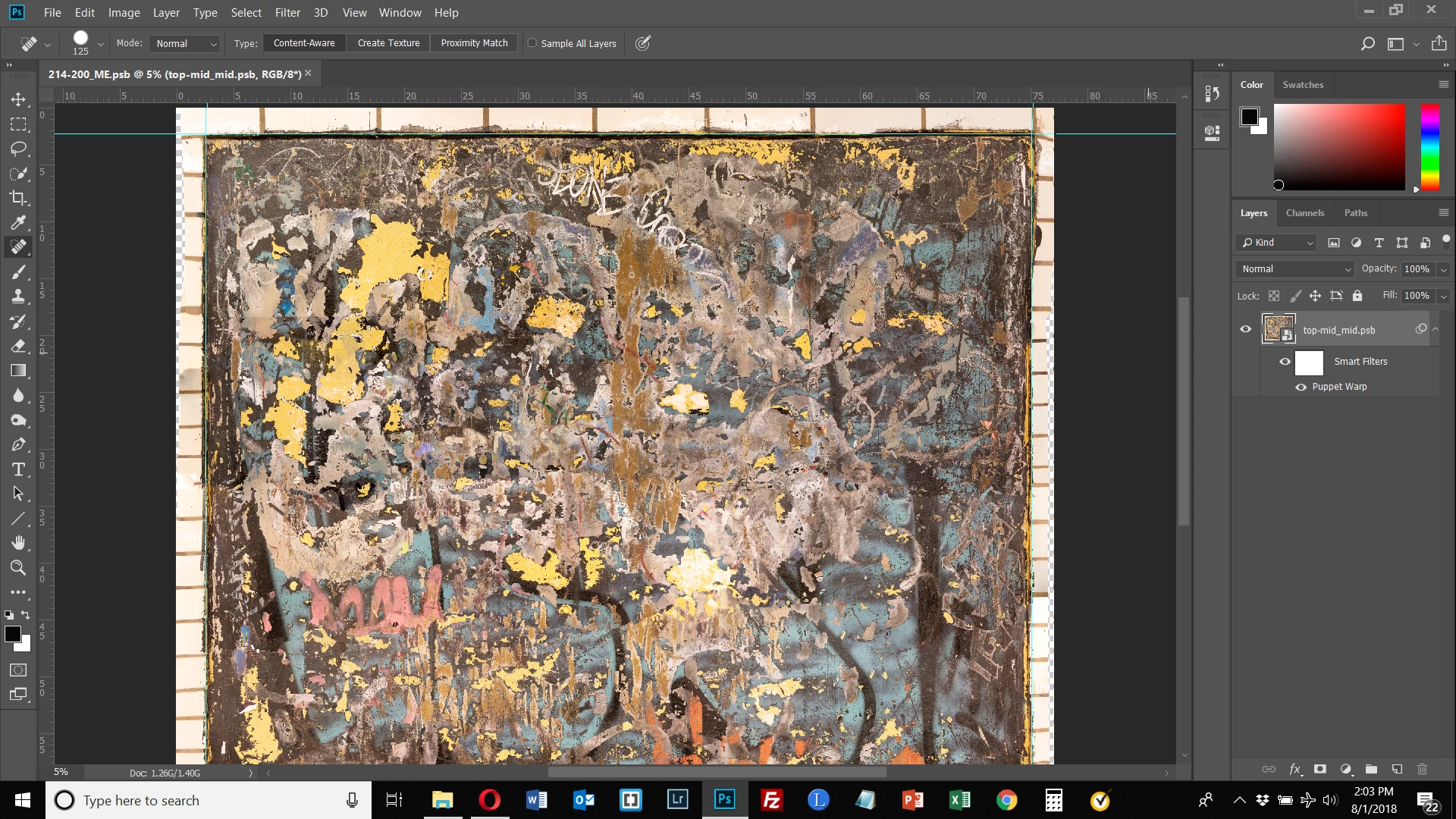Viewport: 1456px width, 819px height.
Task: Select the Zoom tool
Action: (18, 567)
